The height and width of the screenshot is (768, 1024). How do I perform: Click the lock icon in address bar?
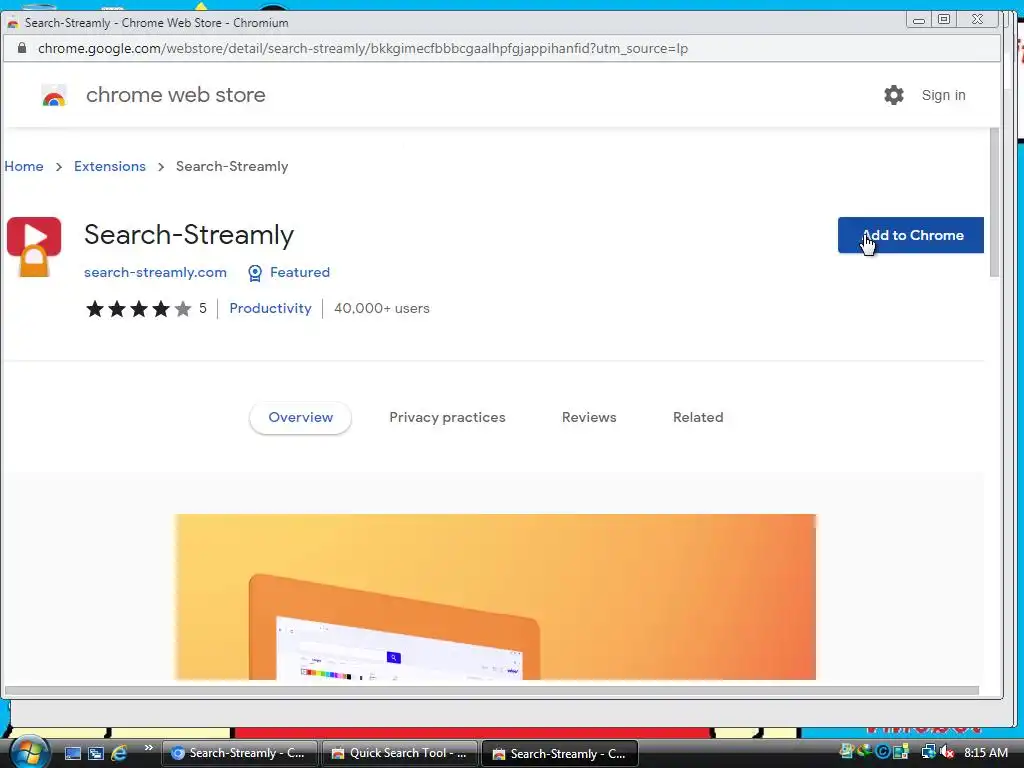pyautogui.click(x=22, y=48)
